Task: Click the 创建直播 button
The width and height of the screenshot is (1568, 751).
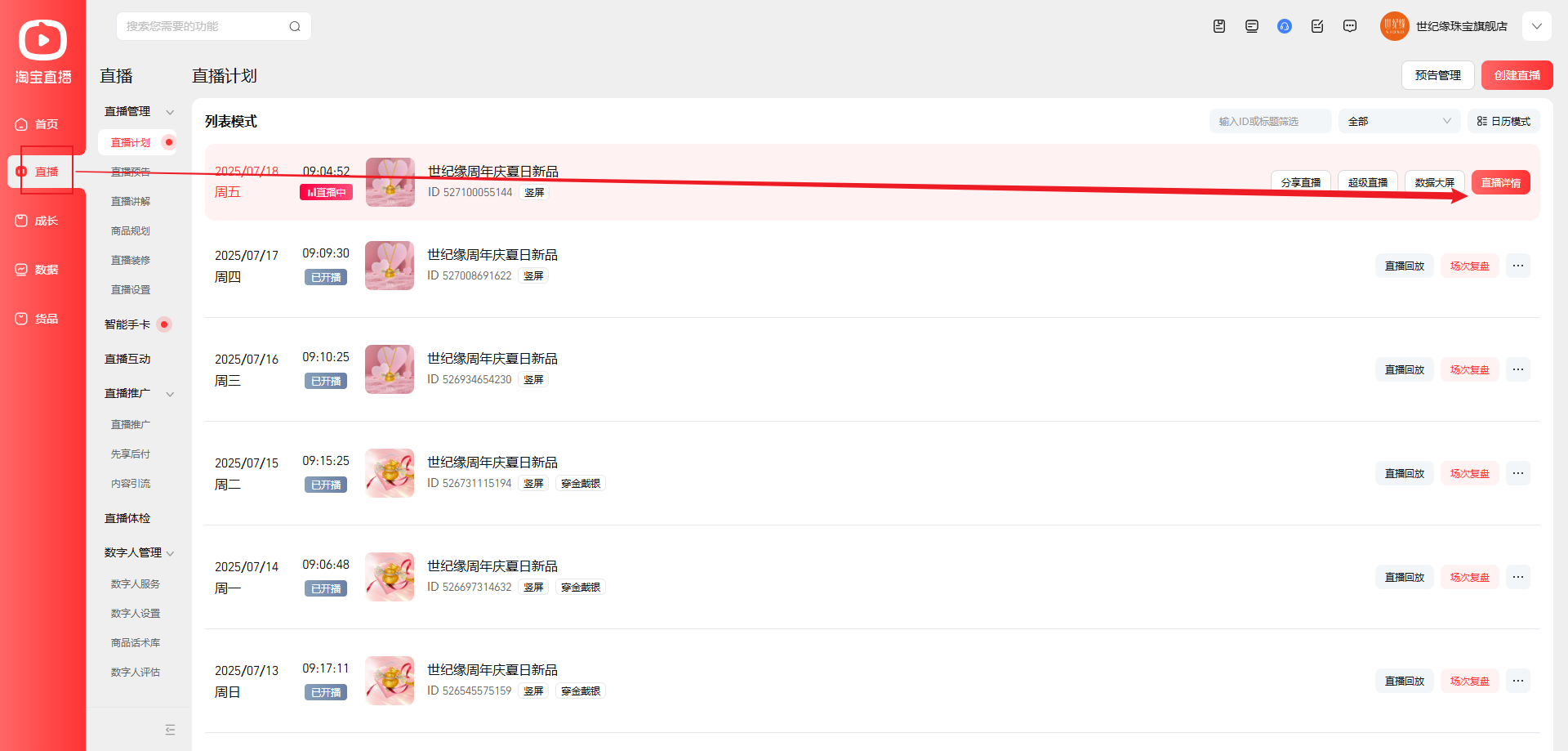Action: (x=1517, y=75)
